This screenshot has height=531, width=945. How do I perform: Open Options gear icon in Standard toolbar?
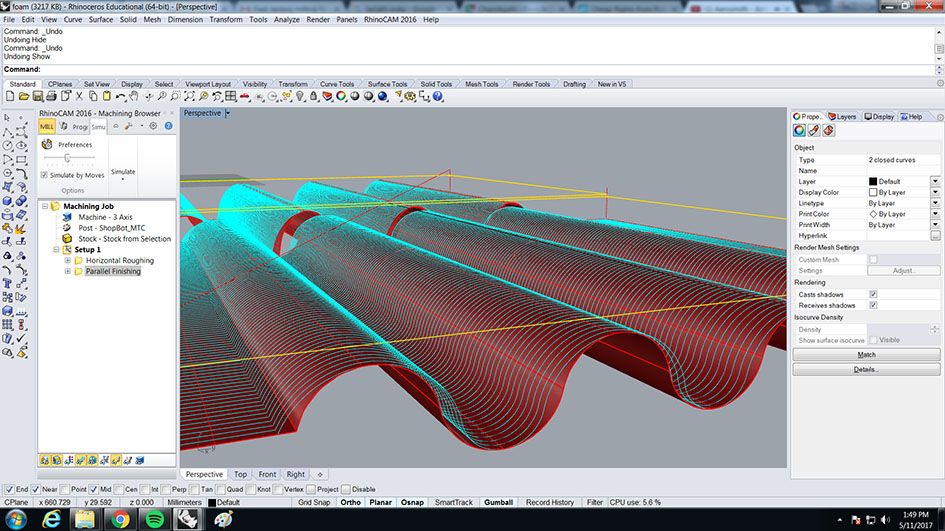[x=410, y=96]
